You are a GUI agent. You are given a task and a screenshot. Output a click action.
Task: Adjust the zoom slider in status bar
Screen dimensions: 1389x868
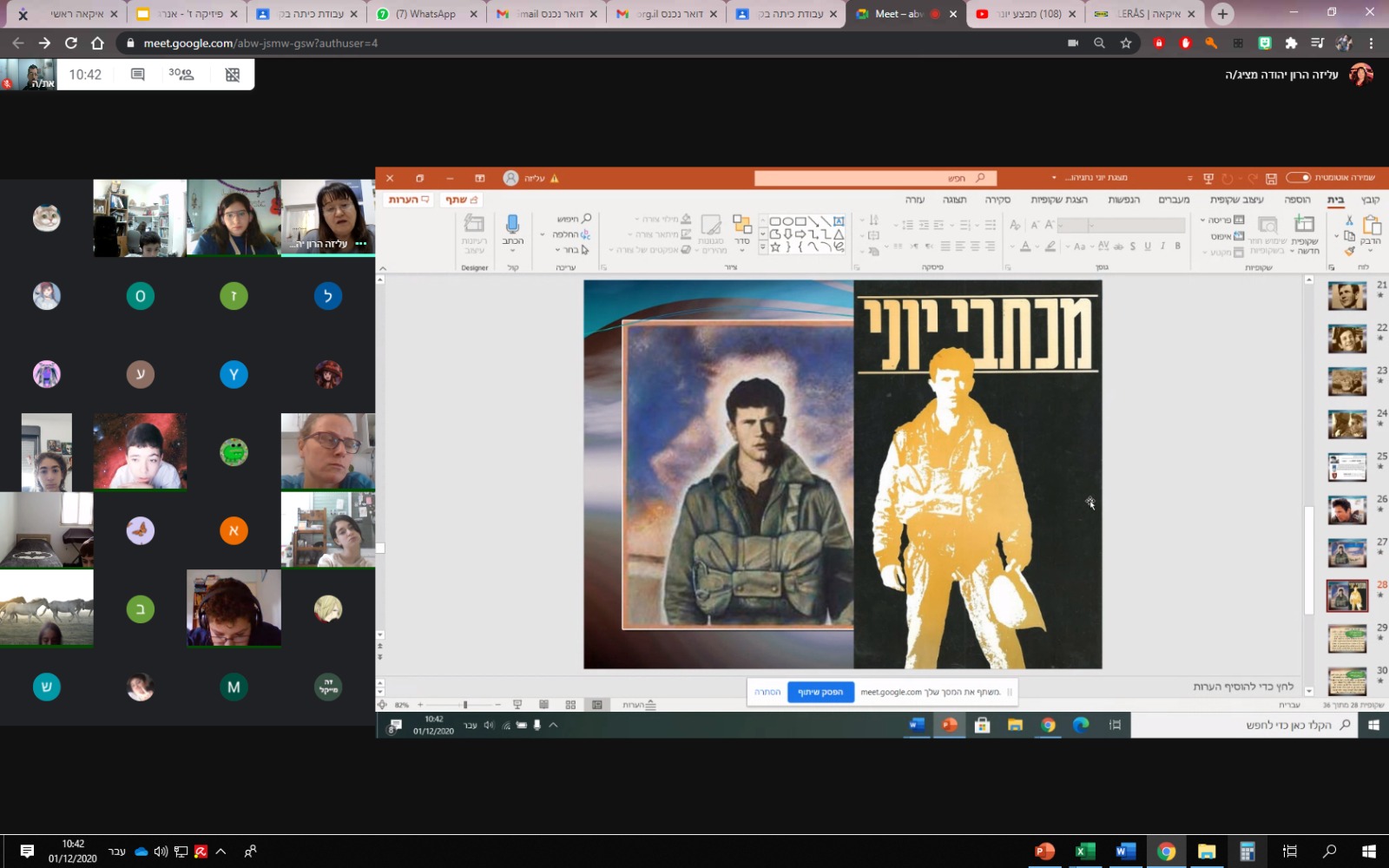pos(465,705)
